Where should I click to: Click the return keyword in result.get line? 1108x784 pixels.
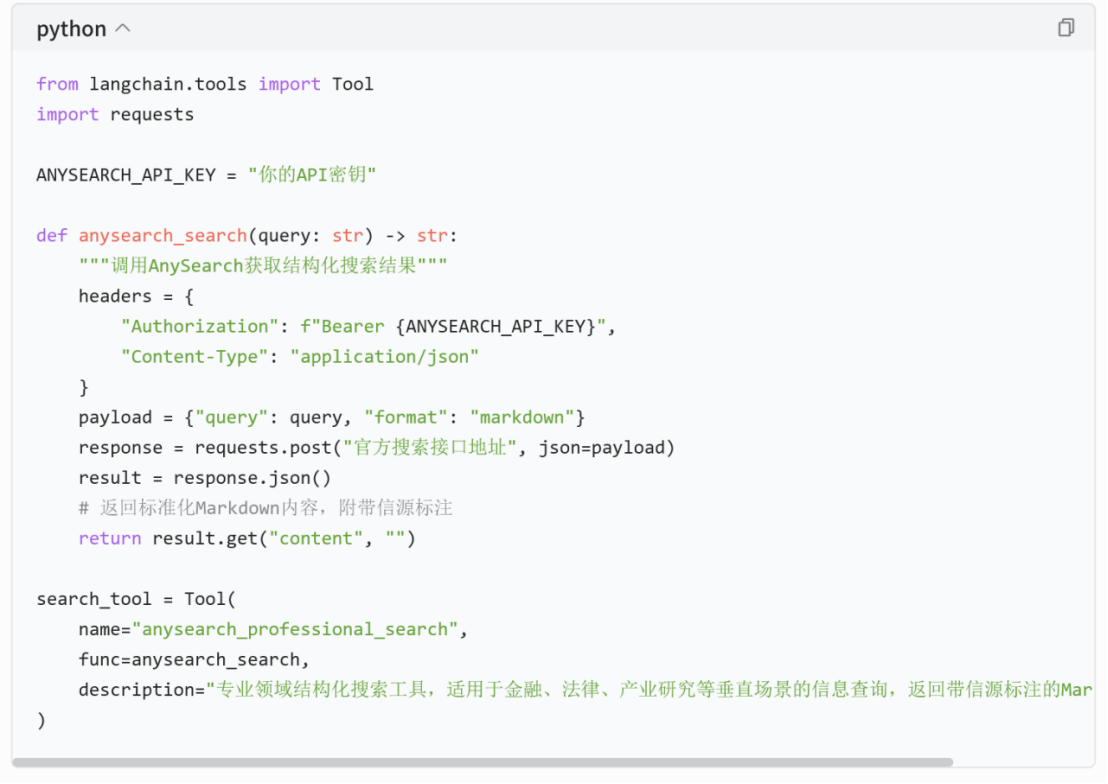tap(110, 539)
